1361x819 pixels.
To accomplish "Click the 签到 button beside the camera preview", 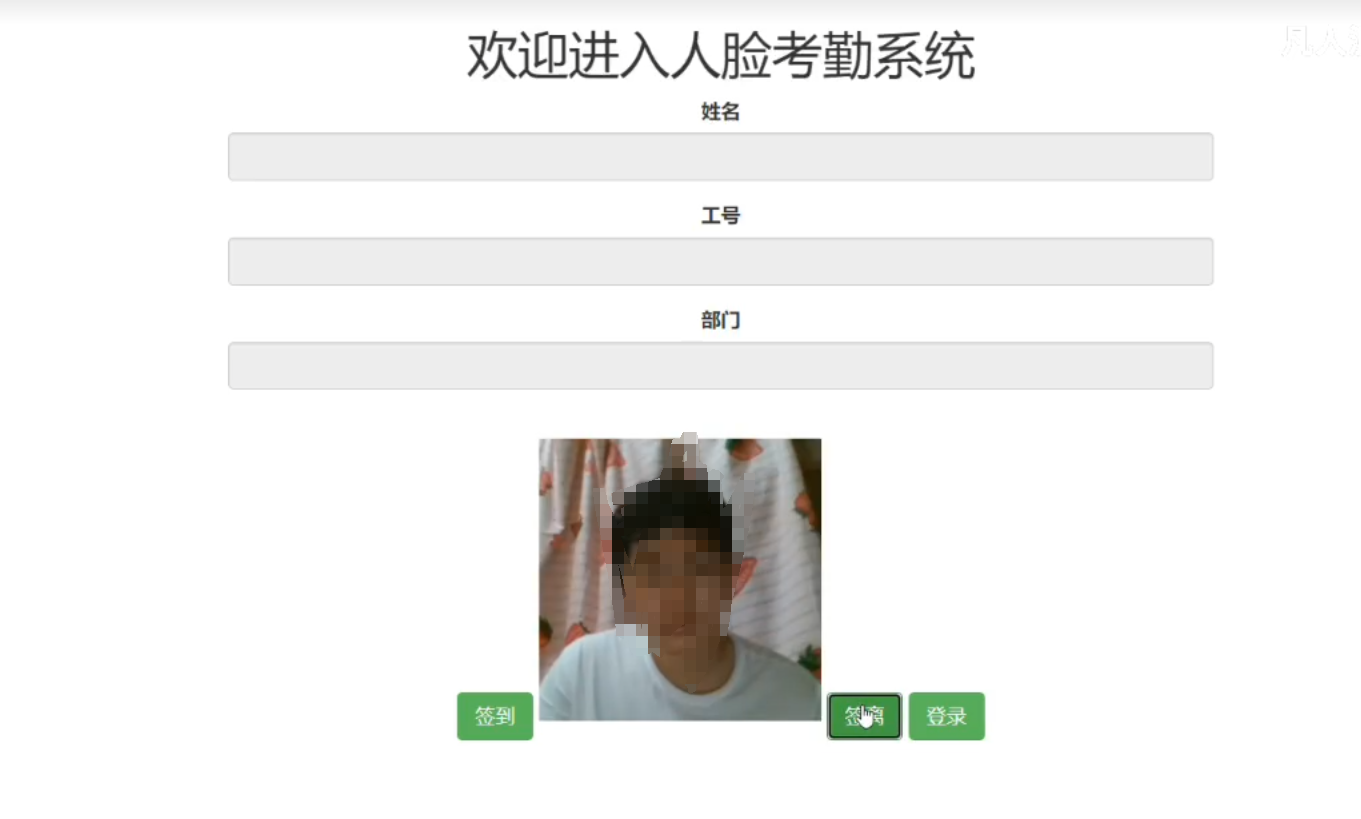I will 495,716.
